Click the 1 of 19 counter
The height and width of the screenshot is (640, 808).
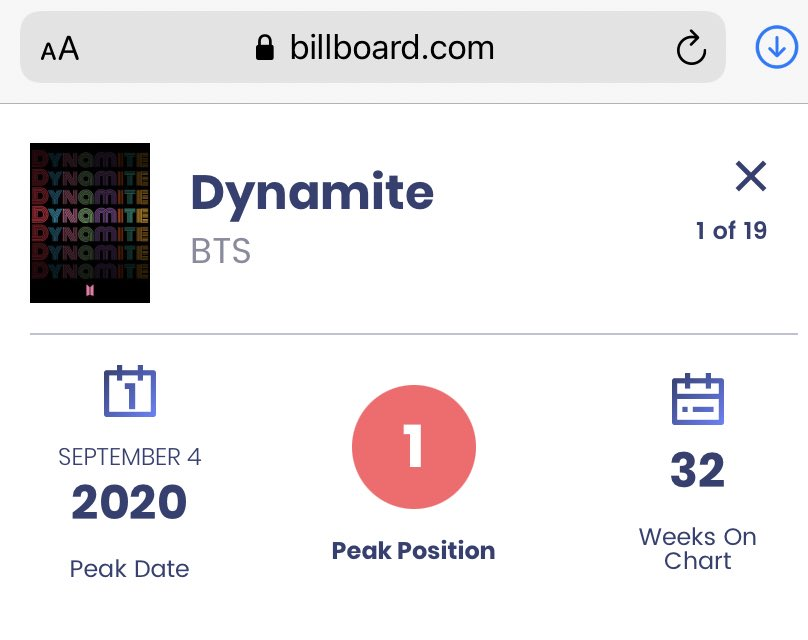point(731,230)
